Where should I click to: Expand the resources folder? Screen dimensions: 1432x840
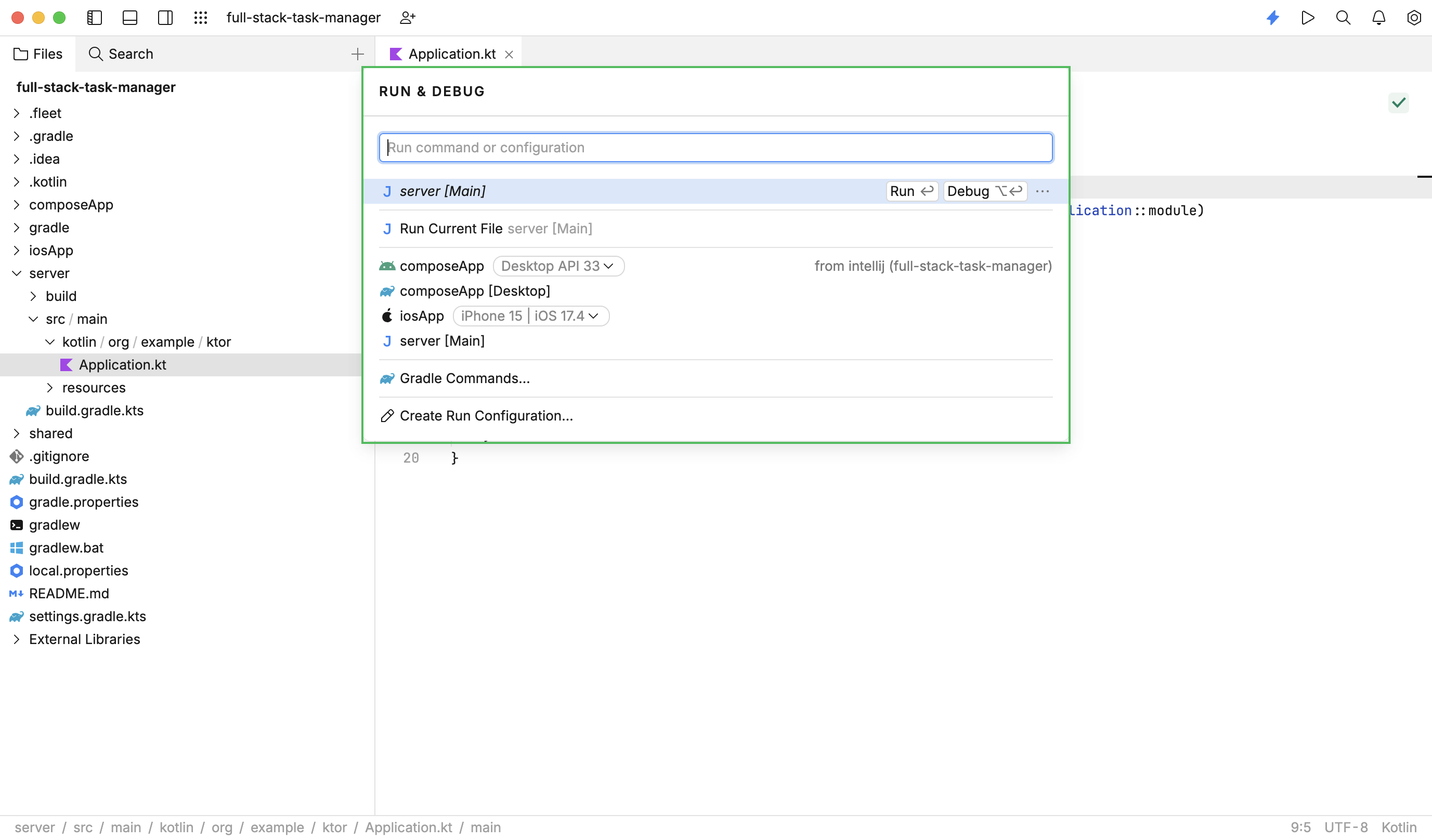(49, 388)
